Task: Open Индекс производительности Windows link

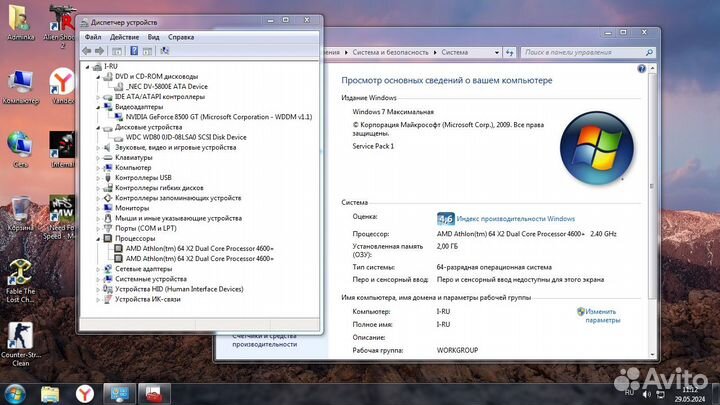Action: pyautogui.click(x=515, y=219)
